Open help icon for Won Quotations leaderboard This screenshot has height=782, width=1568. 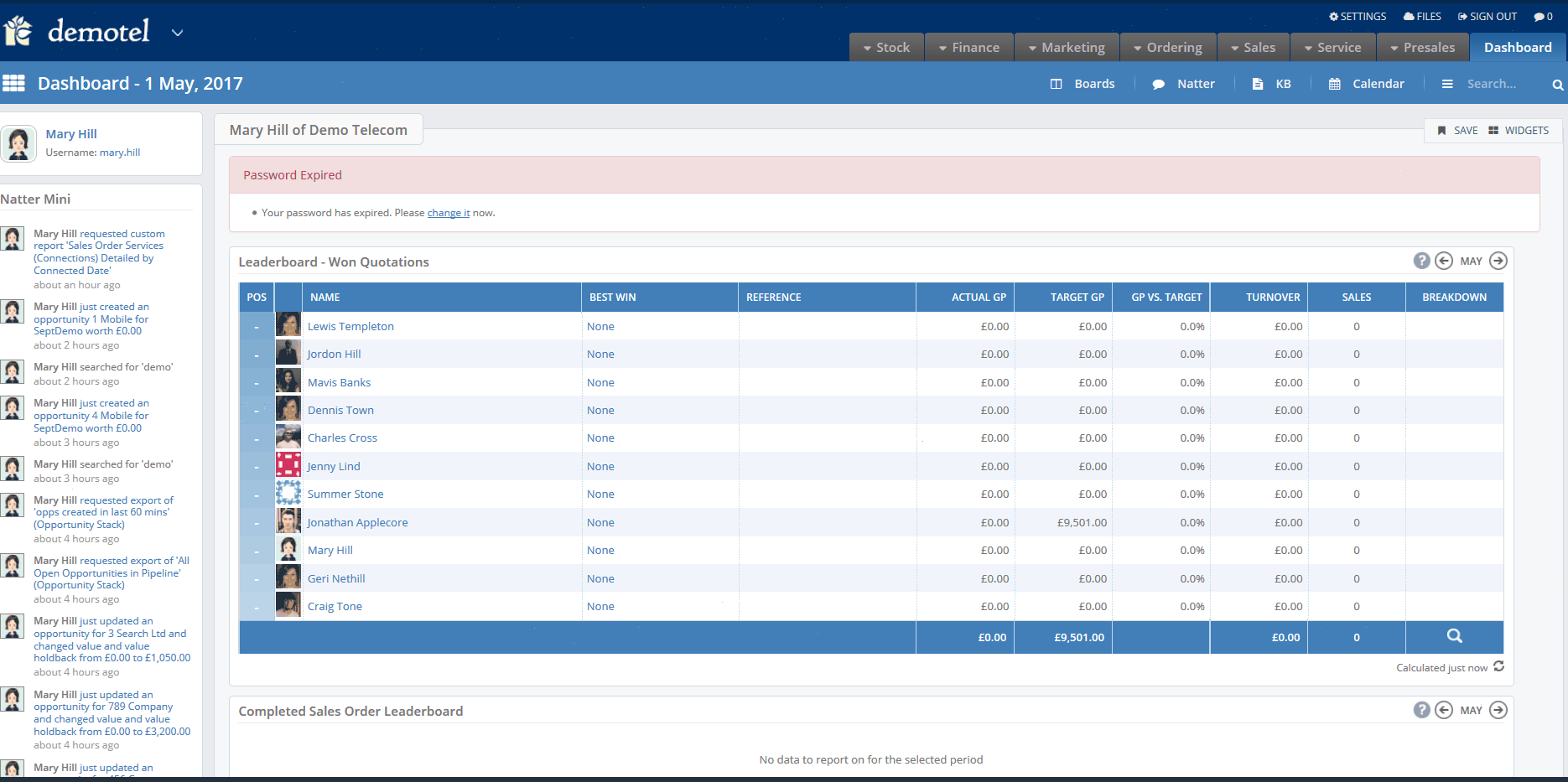(1421, 261)
